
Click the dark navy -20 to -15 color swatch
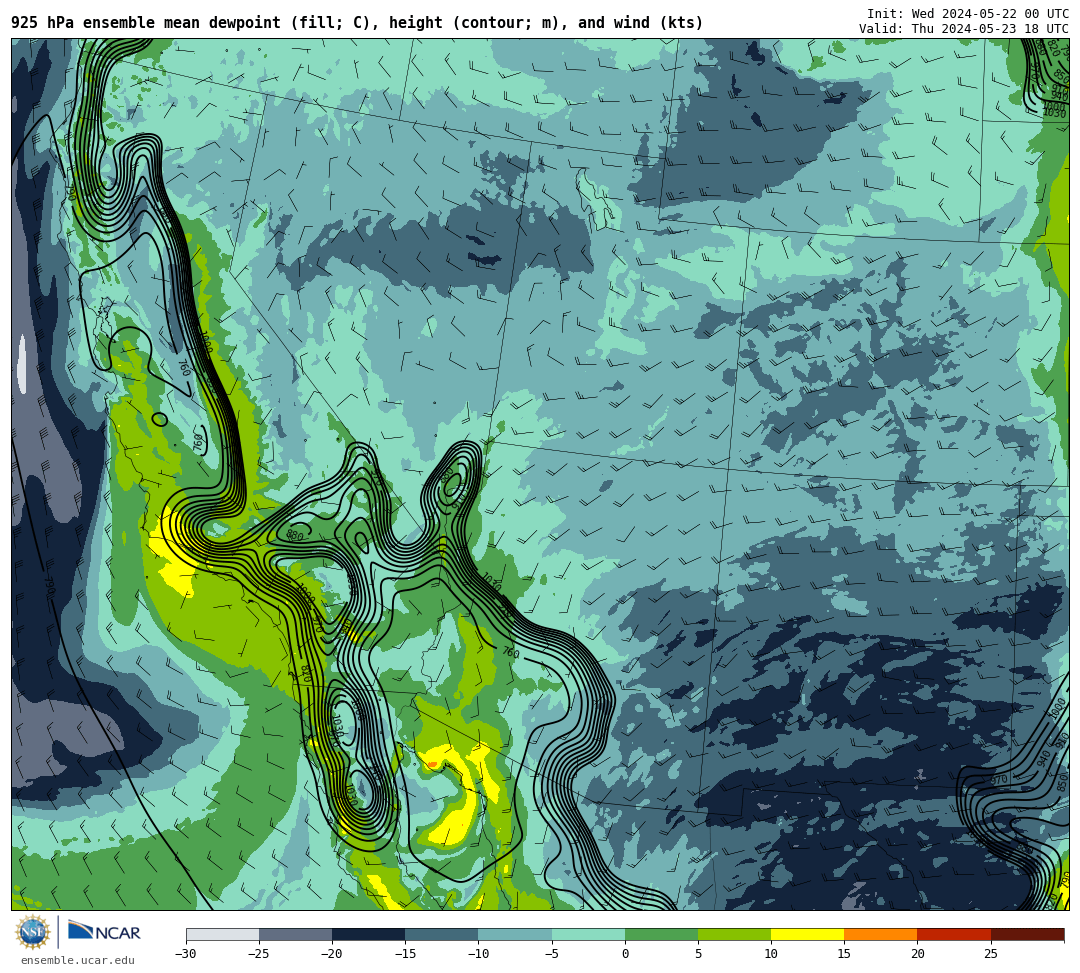point(368,934)
